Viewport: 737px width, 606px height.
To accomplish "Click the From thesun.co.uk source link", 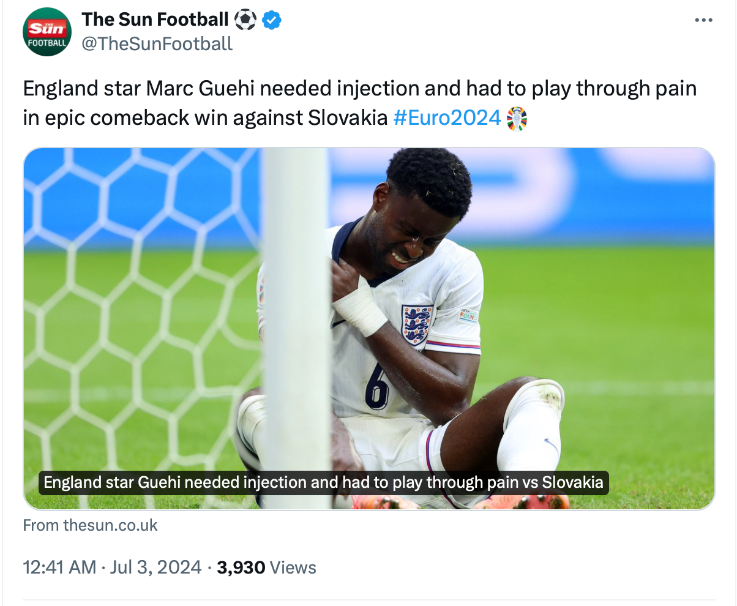I will pyautogui.click(x=90, y=525).
